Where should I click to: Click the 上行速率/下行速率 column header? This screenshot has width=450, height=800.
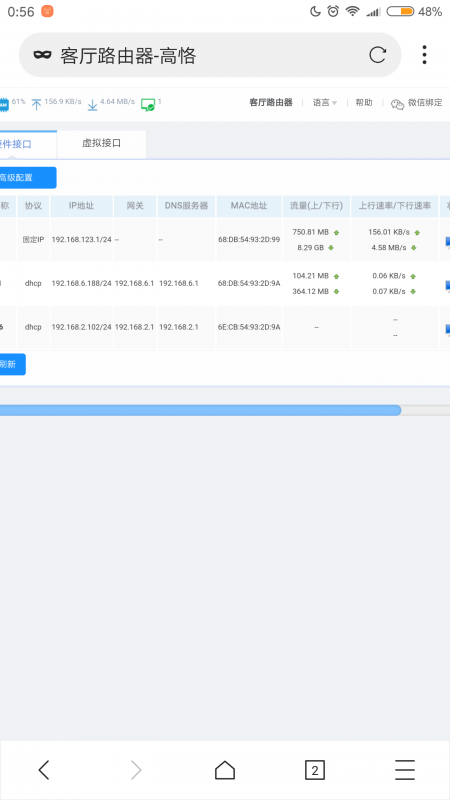[395, 206]
